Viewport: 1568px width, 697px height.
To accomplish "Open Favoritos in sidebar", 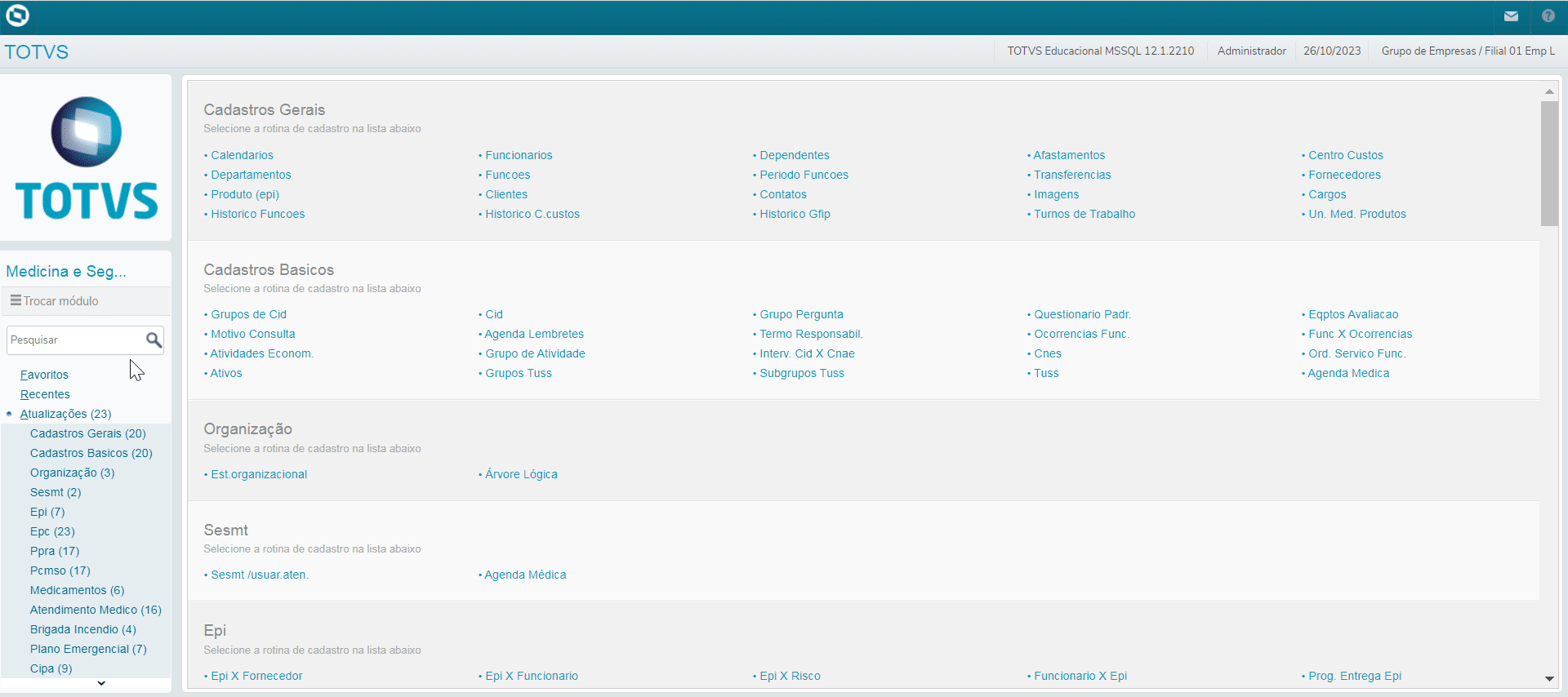I will pyautogui.click(x=44, y=375).
